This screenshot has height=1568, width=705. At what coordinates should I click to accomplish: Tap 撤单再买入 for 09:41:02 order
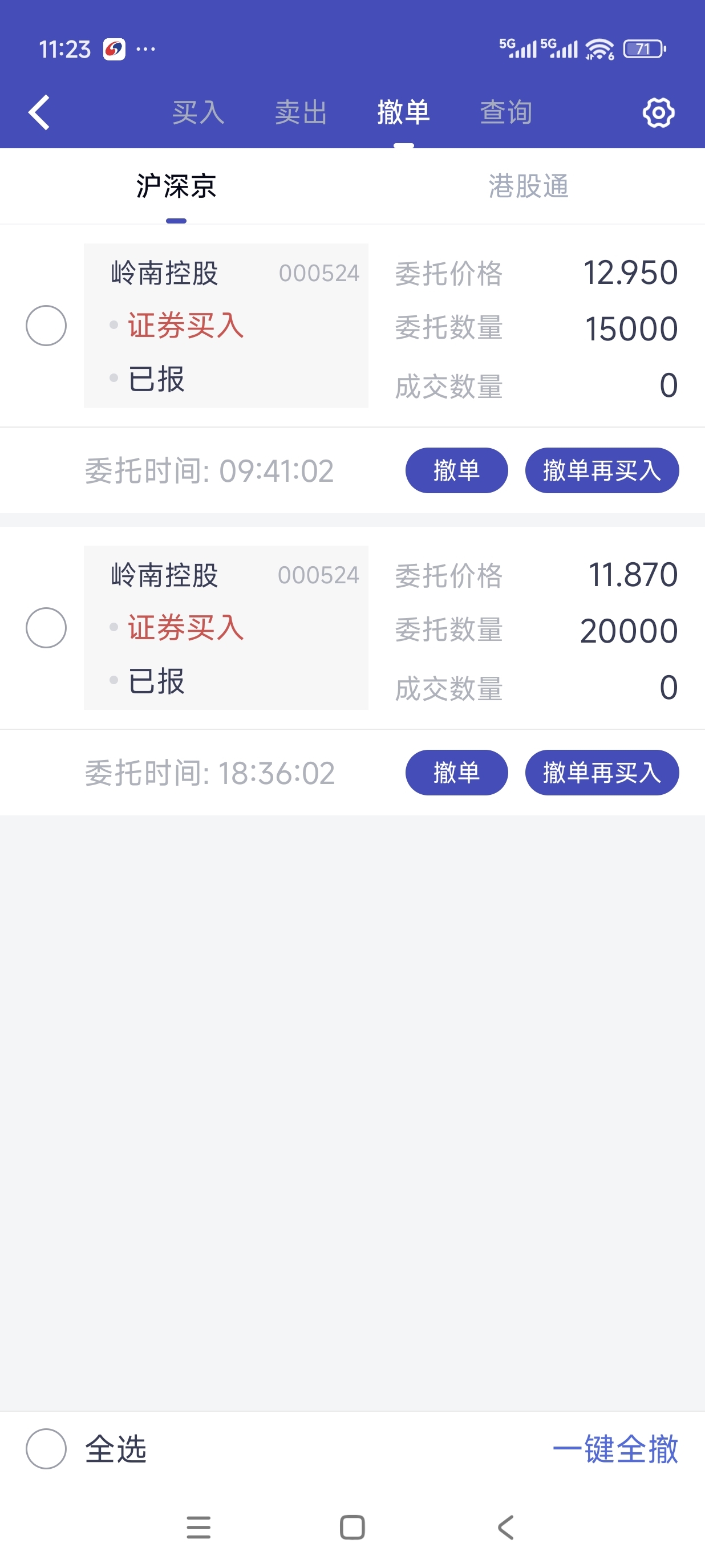[x=602, y=470]
